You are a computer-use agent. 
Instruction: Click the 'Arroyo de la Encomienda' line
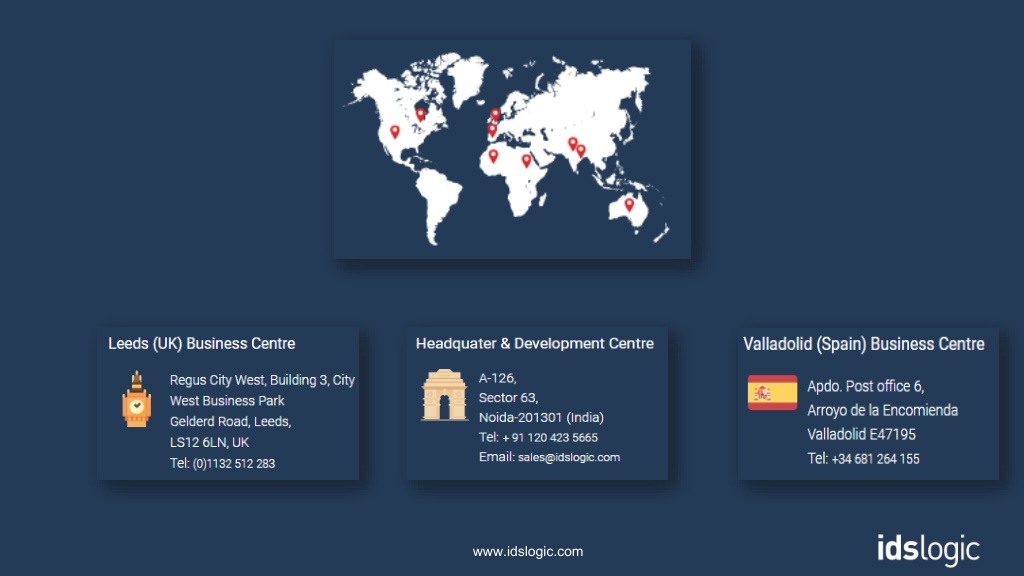[882, 411]
